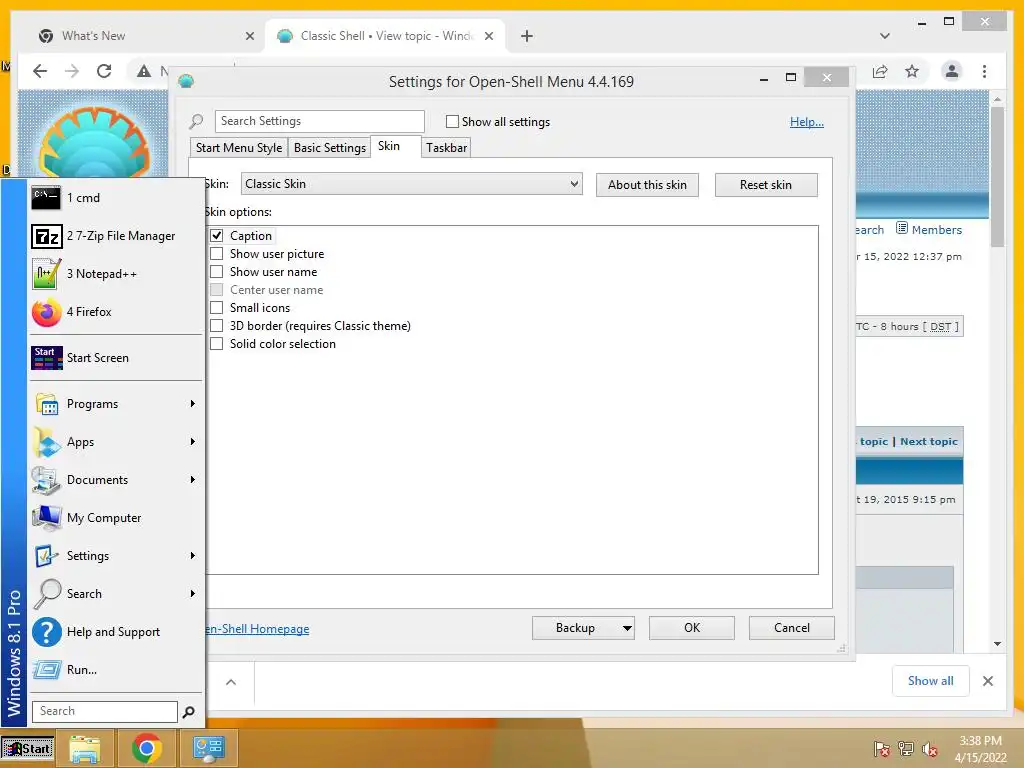Screen dimensions: 1024x768
Task: Uncheck the Caption checkbox
Action: click(217, 236)
